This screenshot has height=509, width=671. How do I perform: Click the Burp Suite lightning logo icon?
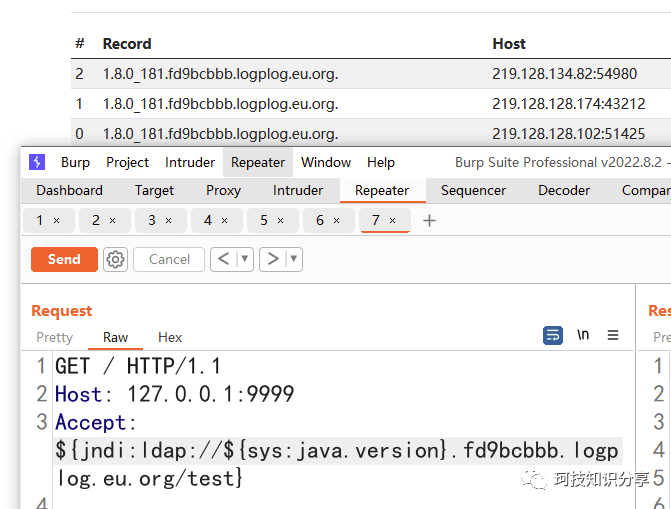37,162
